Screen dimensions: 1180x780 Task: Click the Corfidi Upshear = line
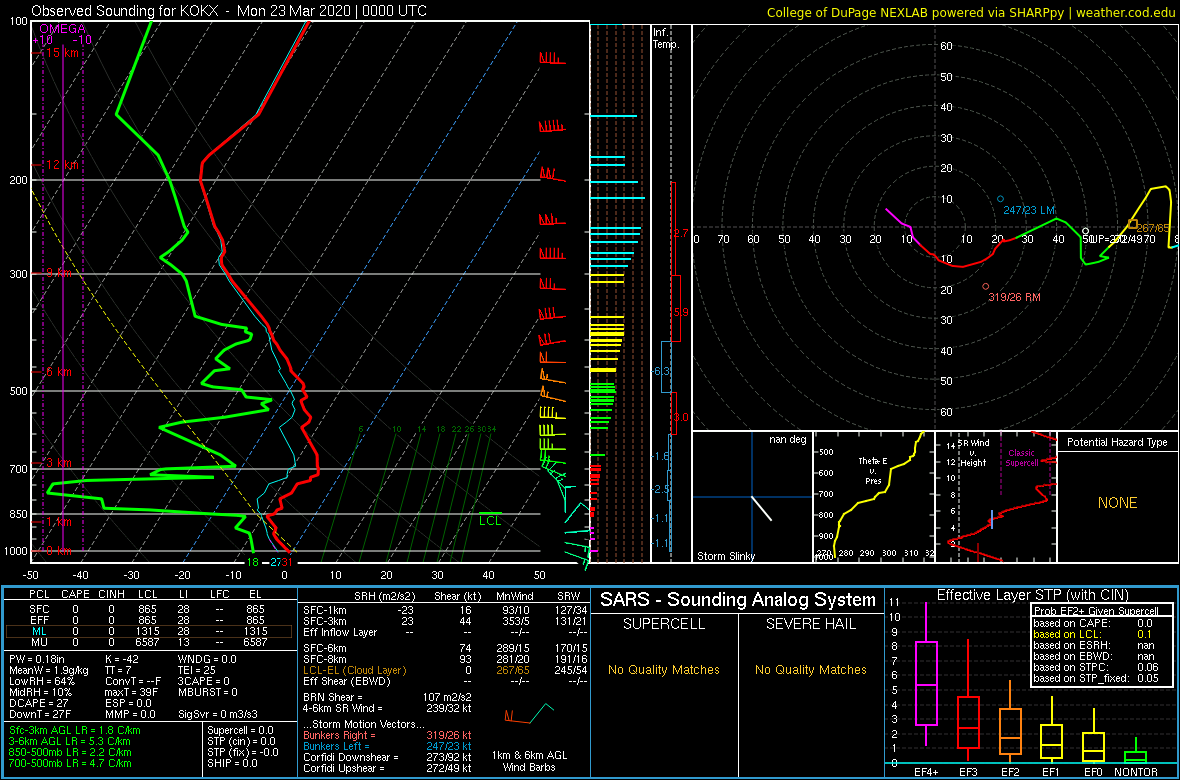pos(387,768)
